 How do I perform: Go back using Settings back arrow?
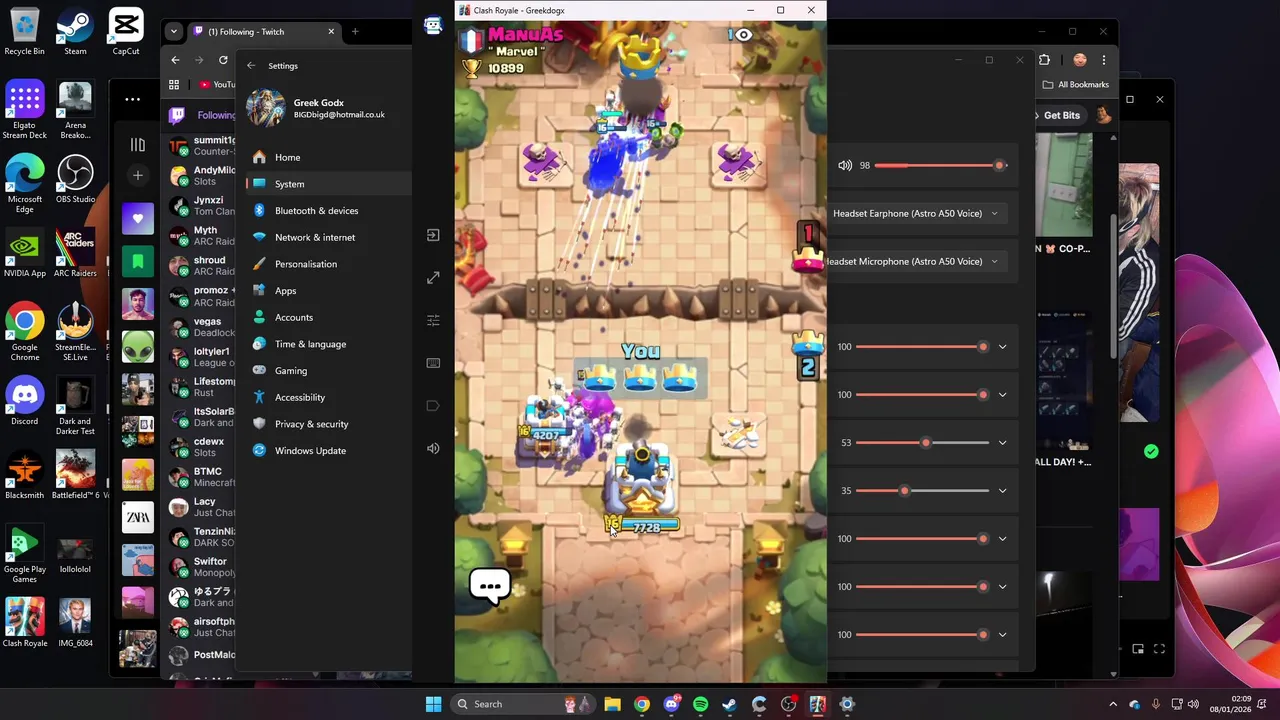coord(252,66)
